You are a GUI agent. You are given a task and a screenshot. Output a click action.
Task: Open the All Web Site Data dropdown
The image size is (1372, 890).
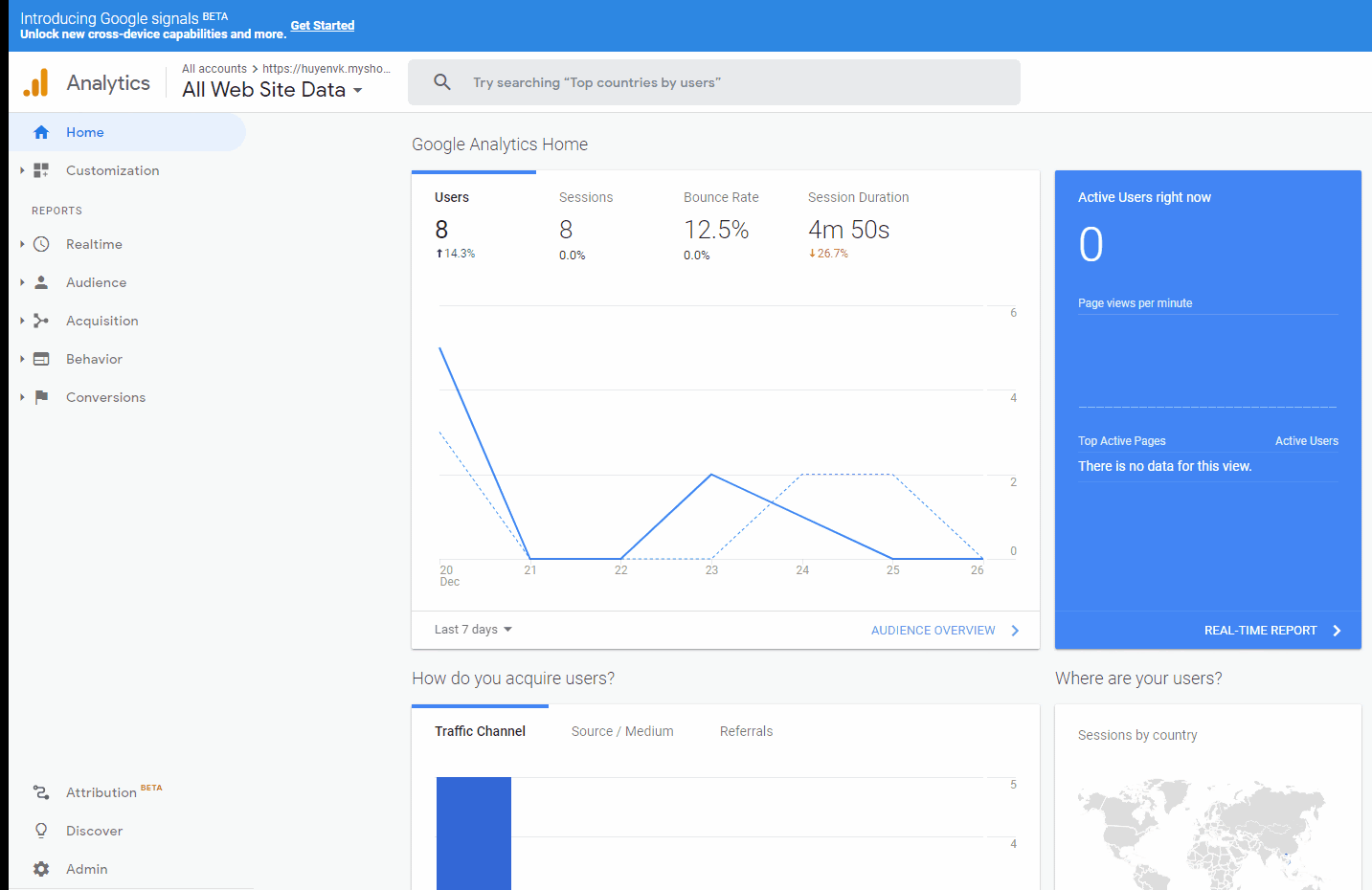pyautogui.click(x=273, y=90)
